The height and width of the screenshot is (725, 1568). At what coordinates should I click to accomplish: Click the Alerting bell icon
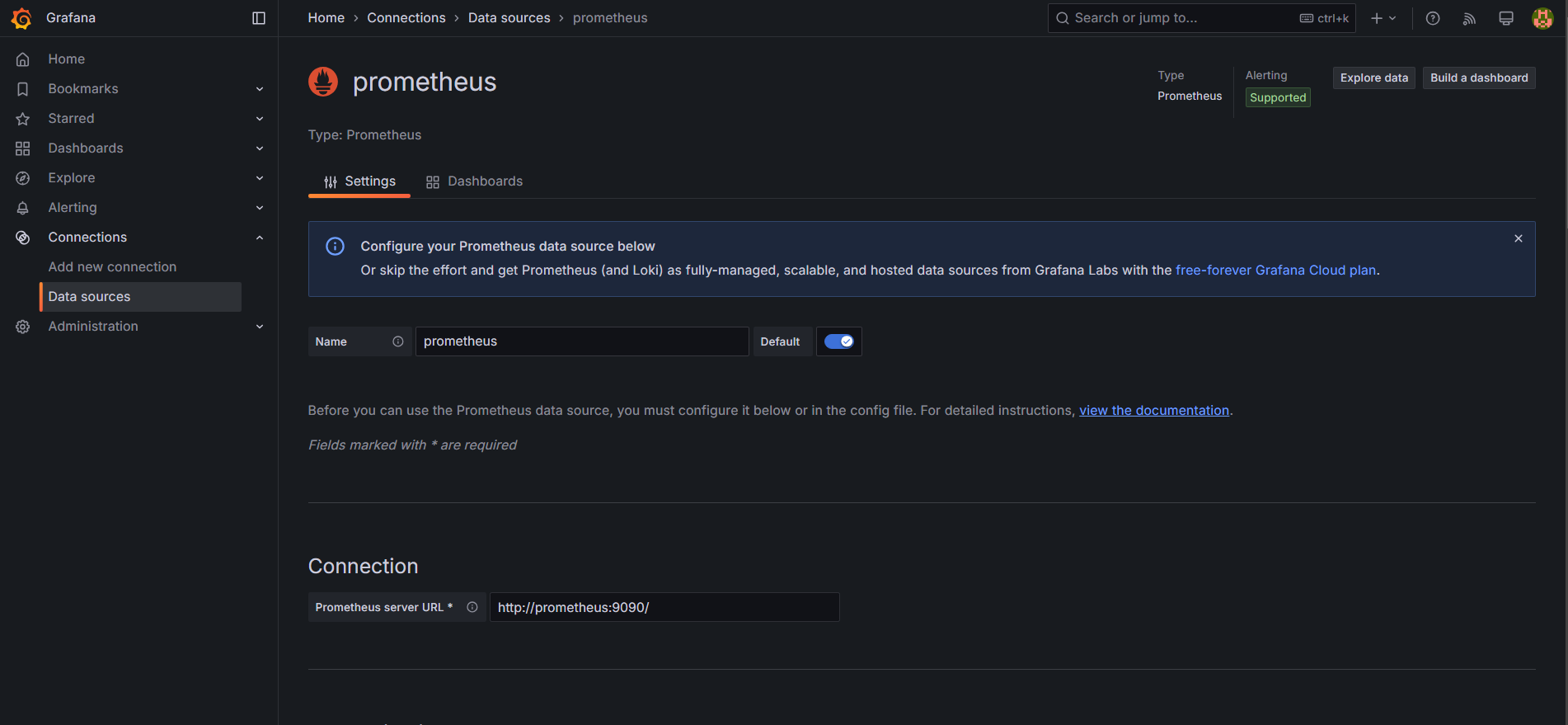23,208
